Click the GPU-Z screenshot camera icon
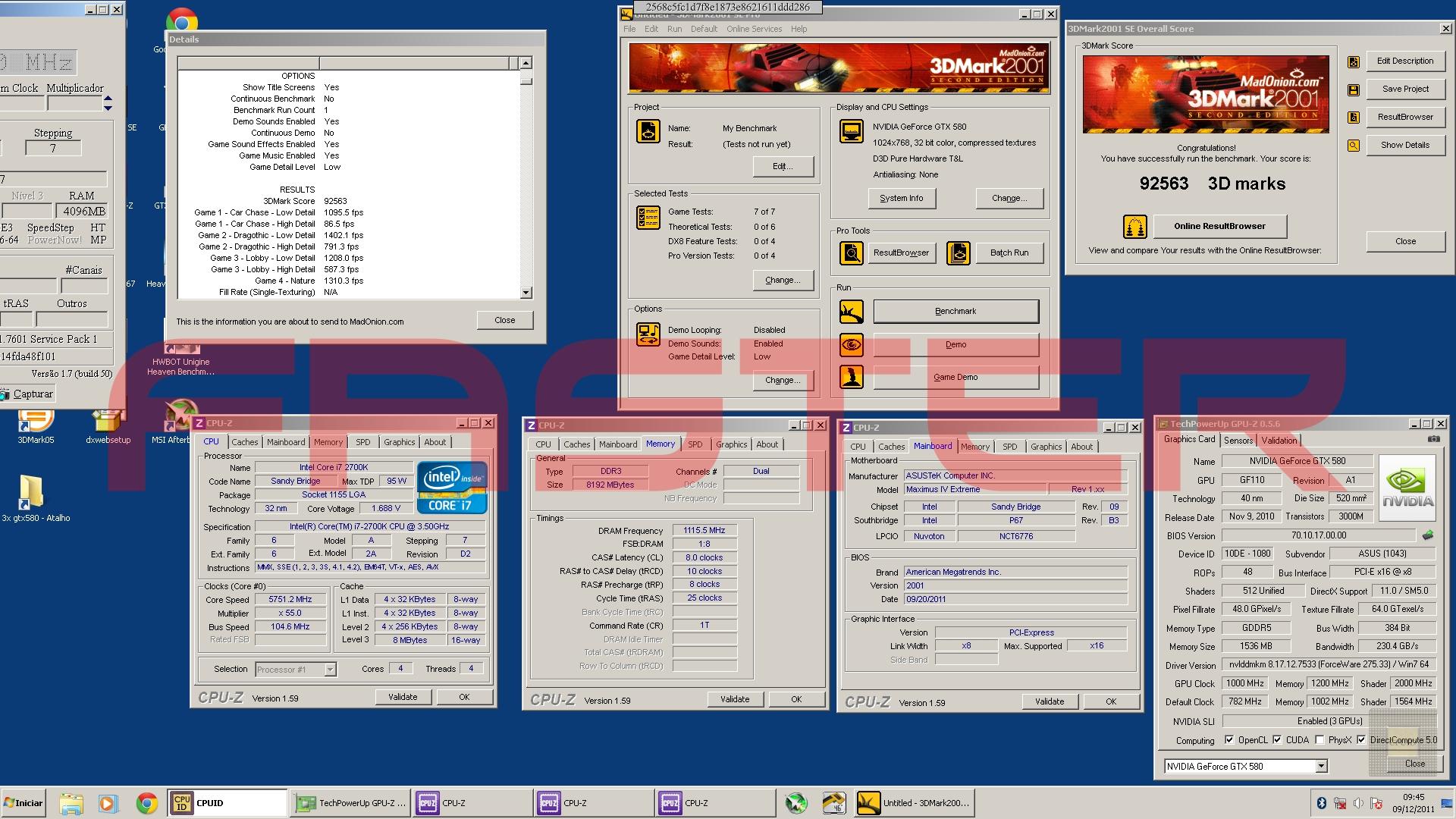Image resolution: width=1456 pixels, height=819 pixels. point(1433,439)
